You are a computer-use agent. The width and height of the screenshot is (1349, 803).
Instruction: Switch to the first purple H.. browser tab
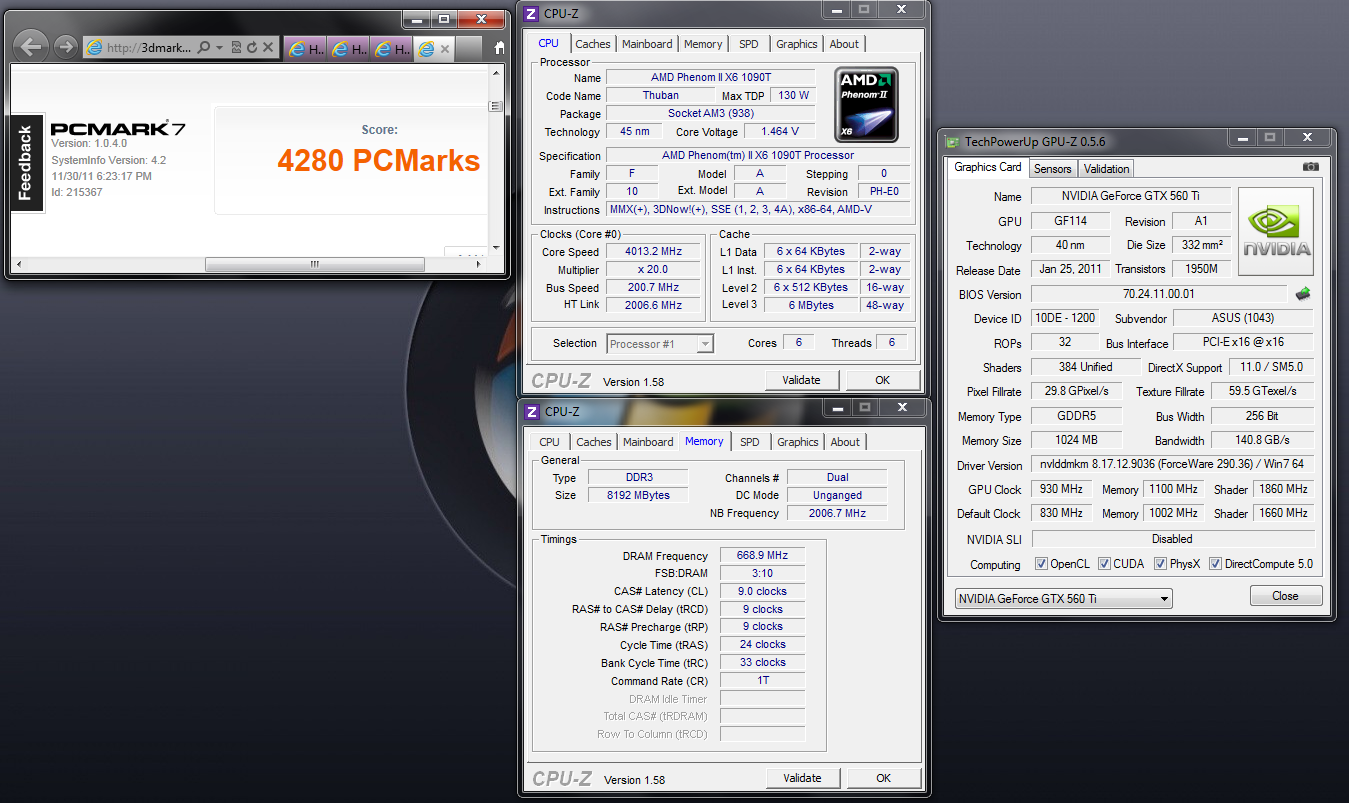(x=305, y=48)
